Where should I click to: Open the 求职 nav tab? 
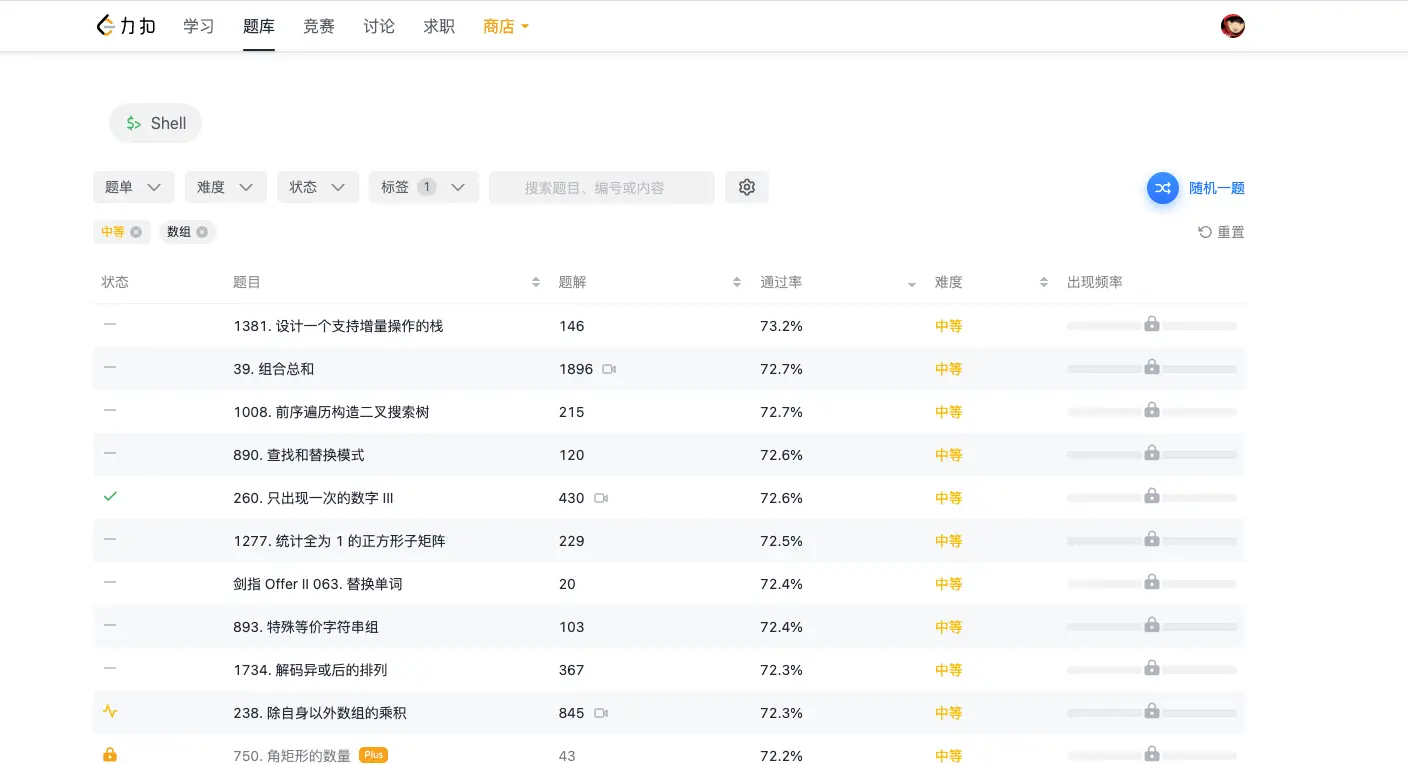click(x=439, y=27)
